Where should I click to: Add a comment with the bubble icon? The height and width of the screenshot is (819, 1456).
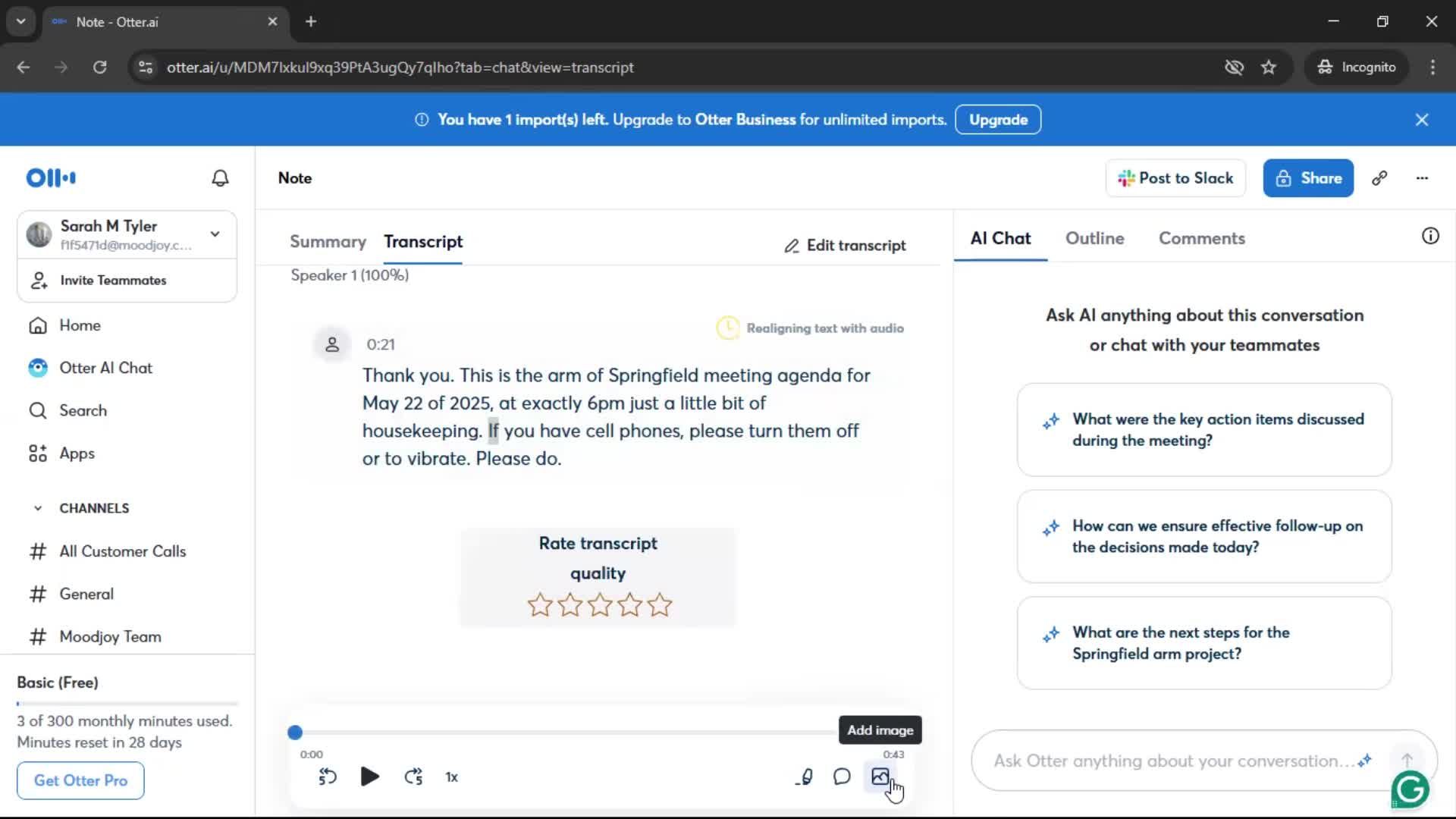pos(842,777)
